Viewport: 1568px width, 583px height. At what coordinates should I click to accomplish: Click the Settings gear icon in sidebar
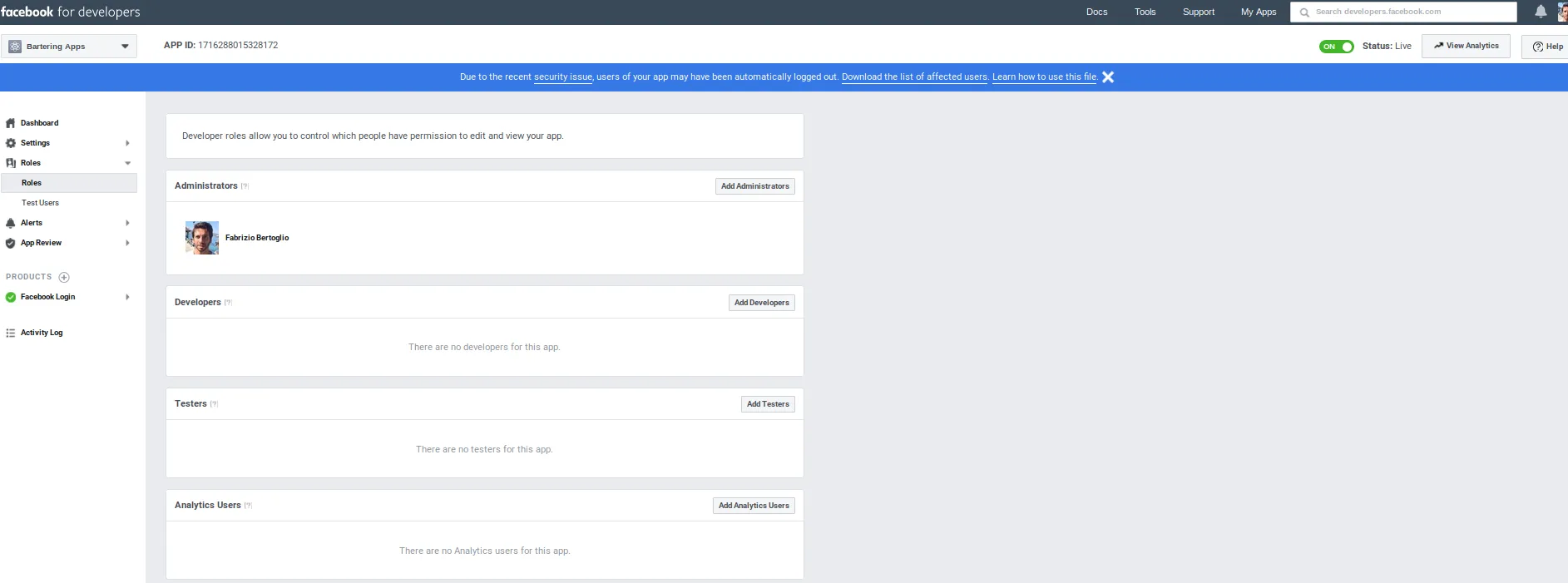click(11, 143)
